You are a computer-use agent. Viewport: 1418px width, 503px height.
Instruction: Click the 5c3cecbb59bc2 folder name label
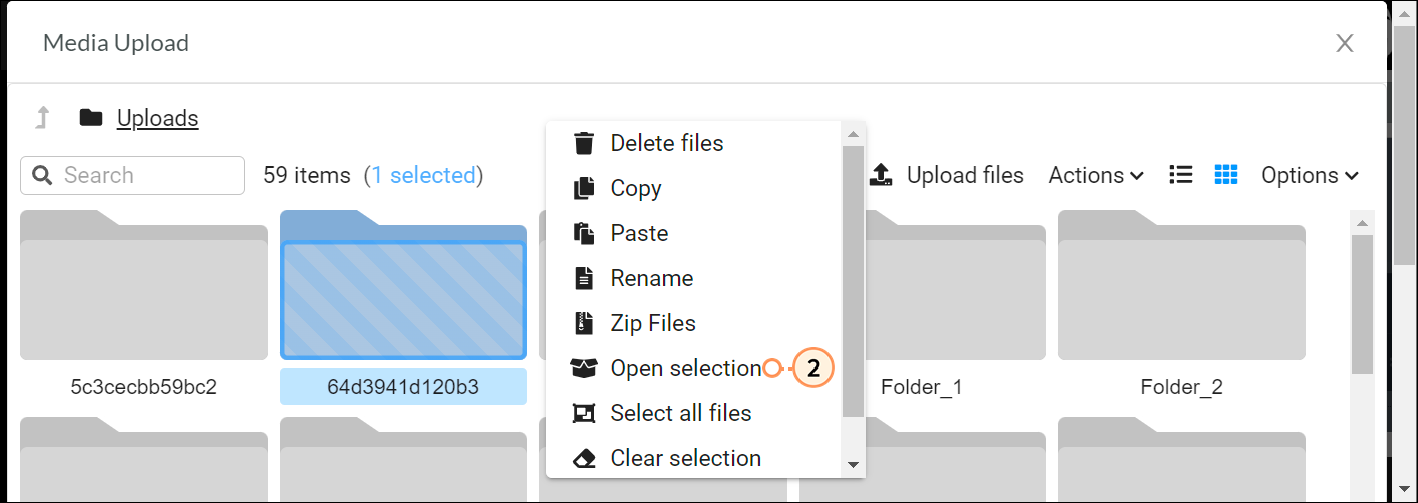144,387
